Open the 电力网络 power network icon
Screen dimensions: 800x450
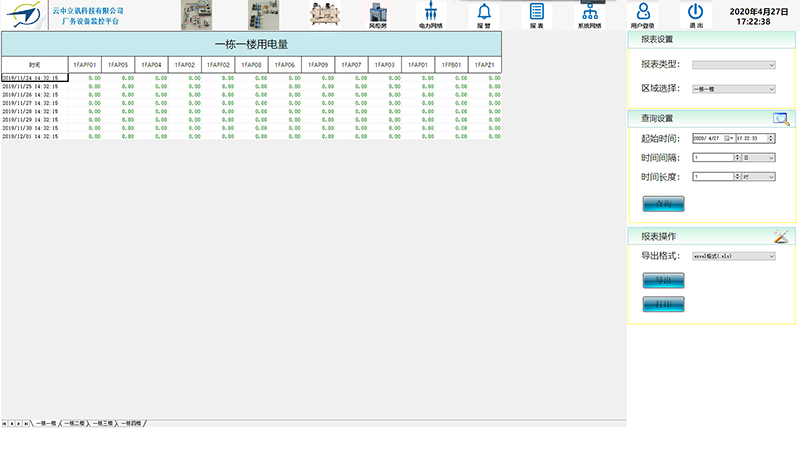click(x=431, y=14)
